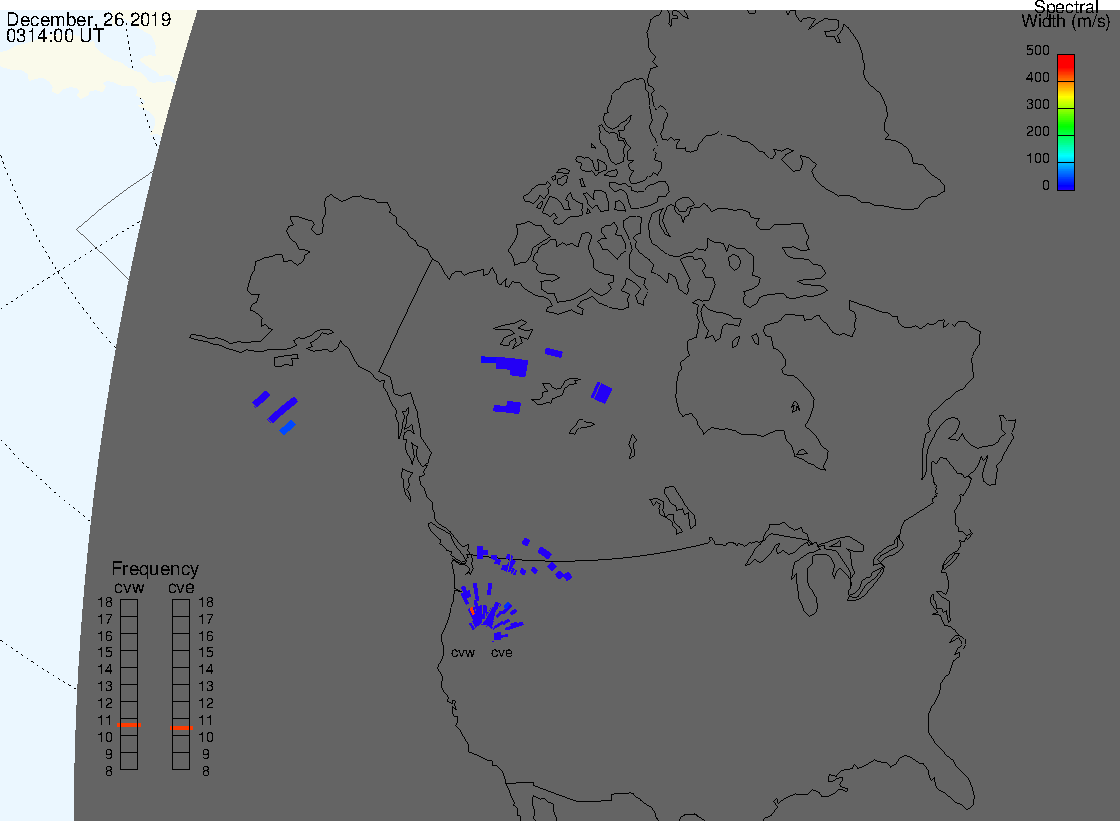Click the orange marker on the cvw frequency bar
Viewport: 1120px width, 821px height.
(129, 725)
